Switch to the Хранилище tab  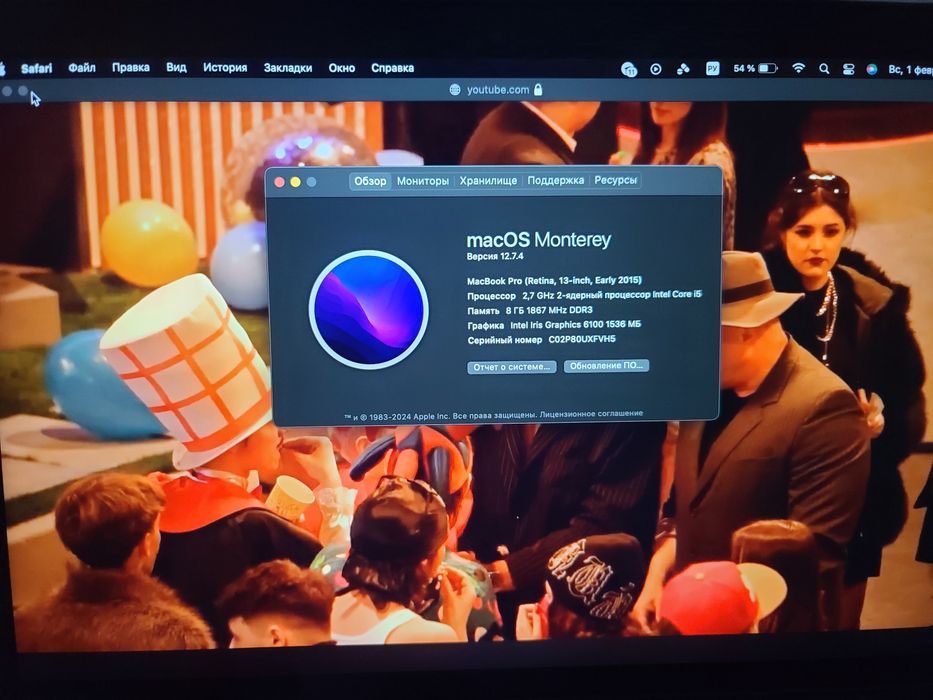[x=488, y=180]
